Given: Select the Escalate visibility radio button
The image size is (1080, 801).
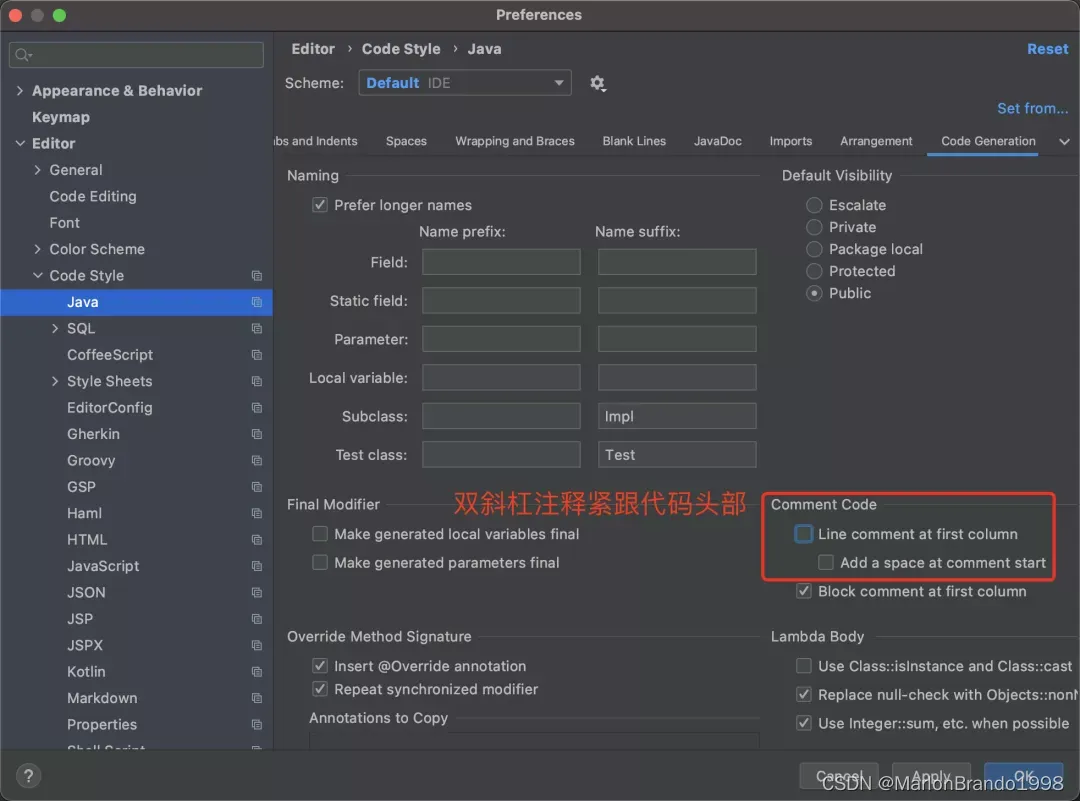Looking at the screenshot, I should pyautogui.click(x=814, y=205).
